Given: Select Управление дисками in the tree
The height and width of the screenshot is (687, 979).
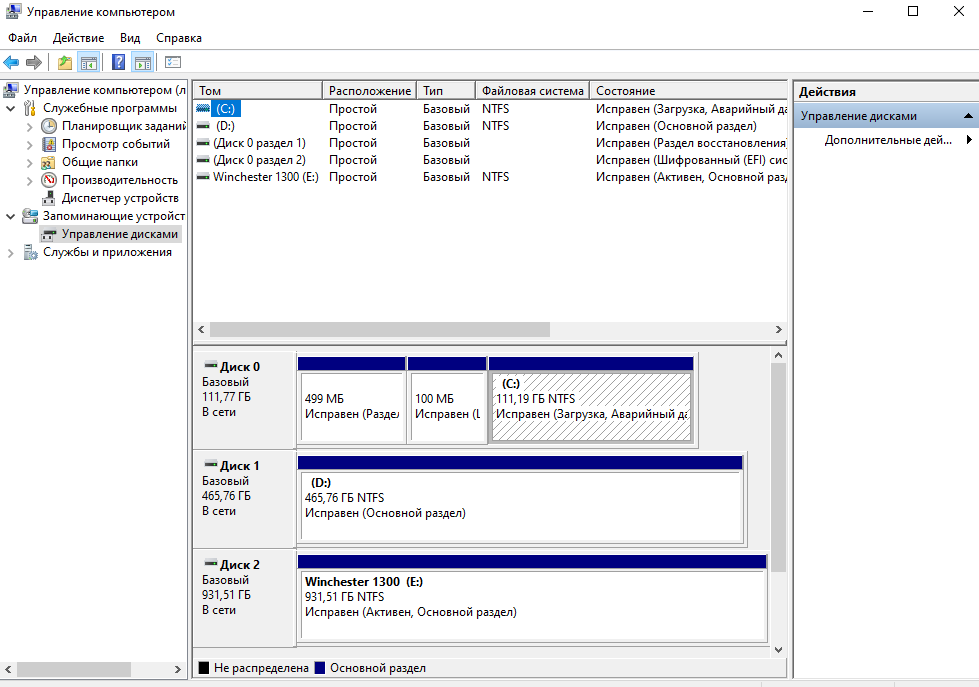Looking at the screenshot, I should (120, 234).
